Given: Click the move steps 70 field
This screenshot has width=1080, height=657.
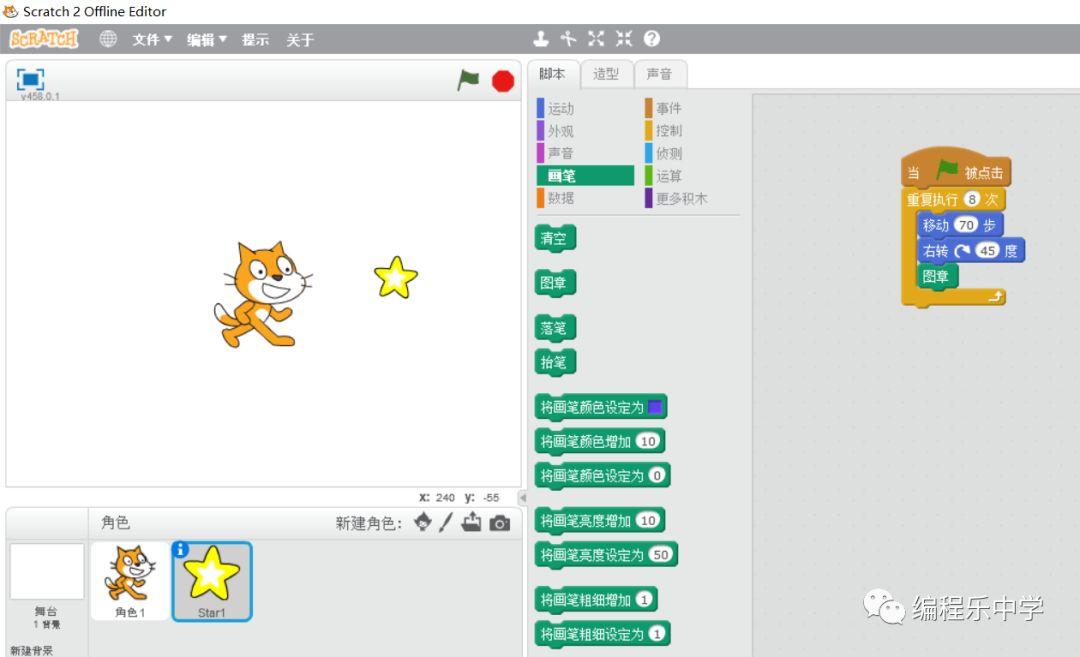Looking at the screenshot, I should [x=967, y=225].
